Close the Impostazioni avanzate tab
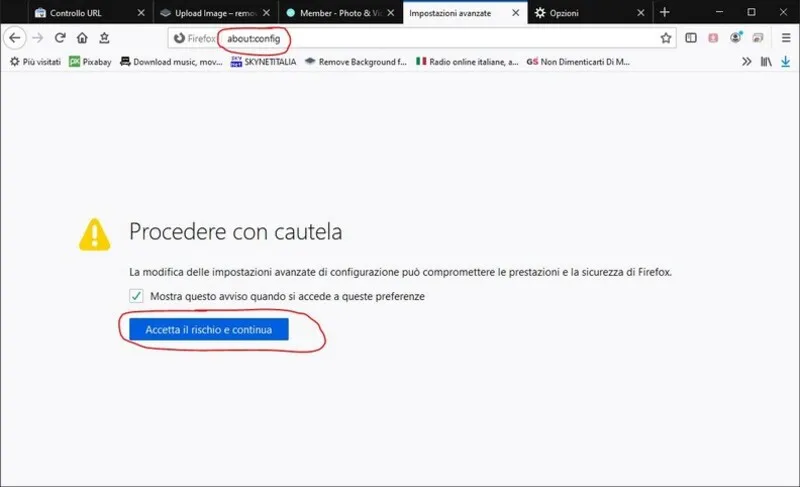This screenshot has height=487, width=800. point(516,13)
